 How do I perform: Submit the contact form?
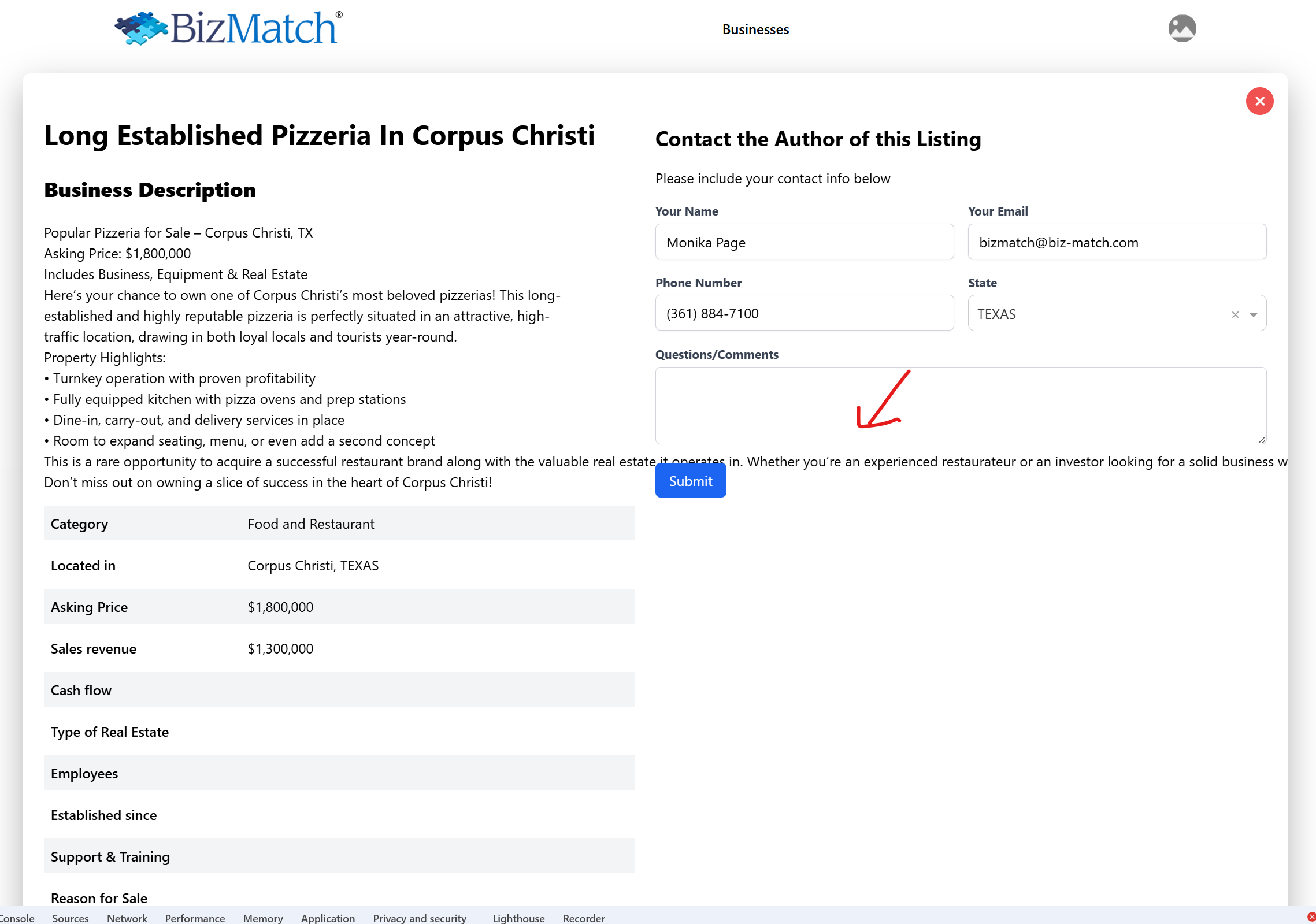tap(690, 481)
